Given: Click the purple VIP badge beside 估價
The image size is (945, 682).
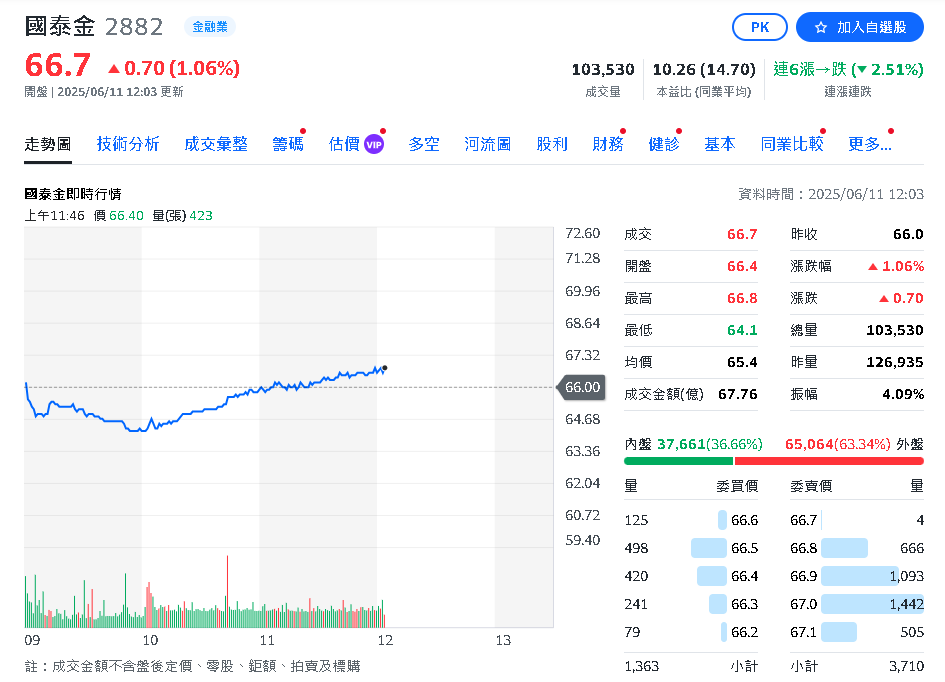Looking at the screenshot, I should point(374,145).
